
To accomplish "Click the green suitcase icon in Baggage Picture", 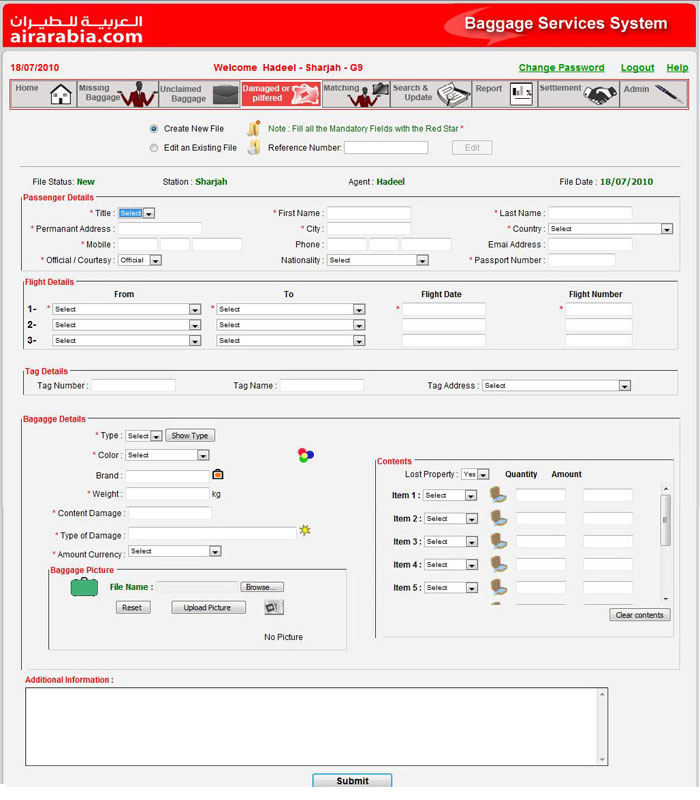I will tap(84, 588).
